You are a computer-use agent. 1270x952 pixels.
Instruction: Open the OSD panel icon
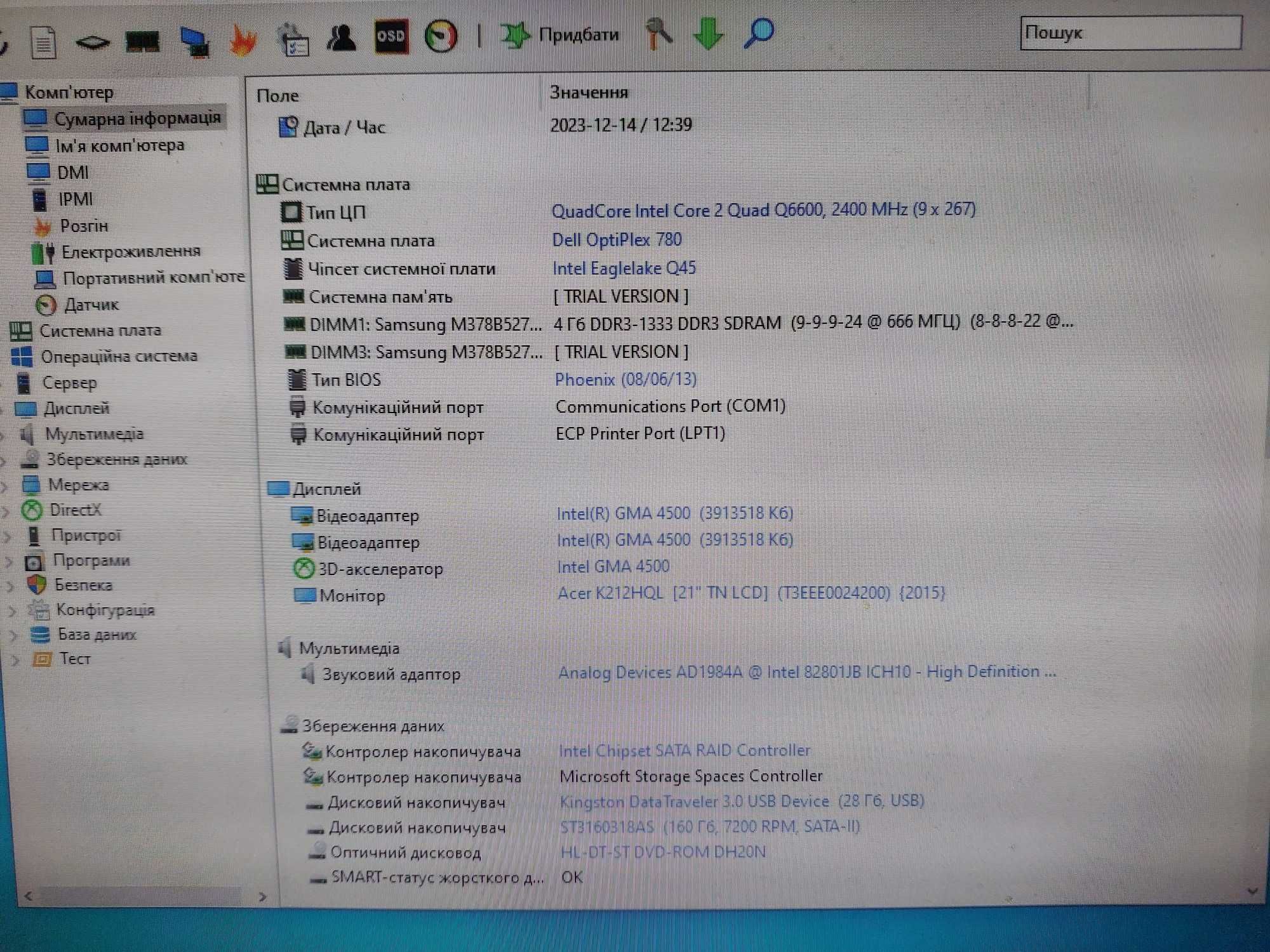pos(391,36)
